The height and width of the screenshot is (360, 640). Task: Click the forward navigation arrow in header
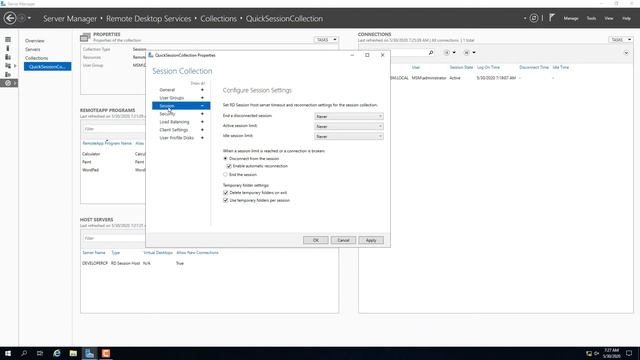[x=22, y=18]
